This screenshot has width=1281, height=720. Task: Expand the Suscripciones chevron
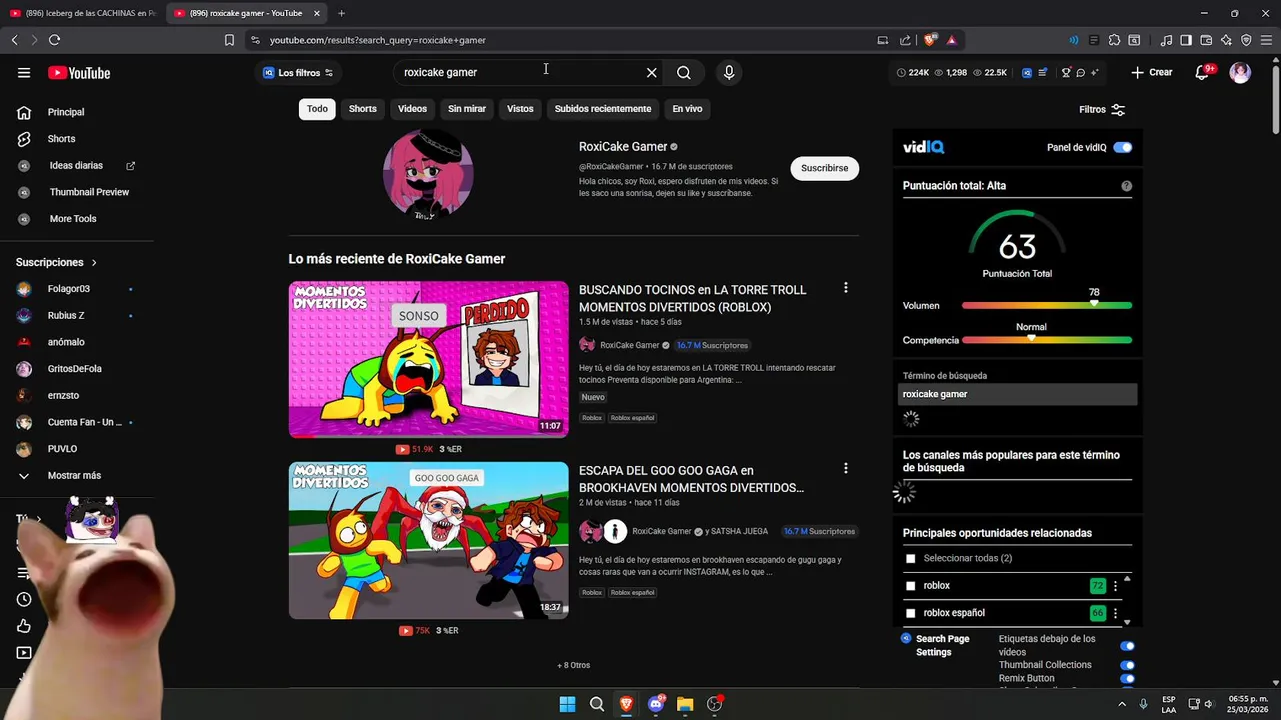(x=94, y=262)
